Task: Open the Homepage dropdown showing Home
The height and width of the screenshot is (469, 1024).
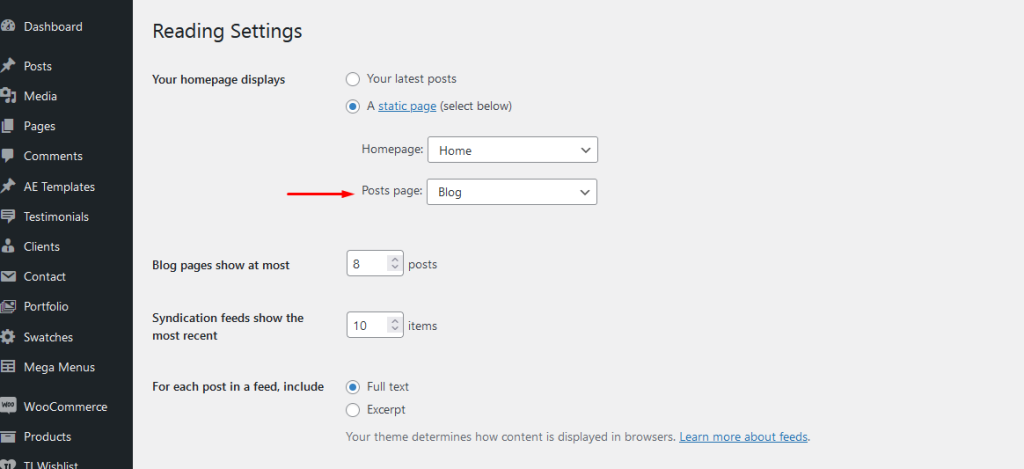Action: tap(513, 150)
